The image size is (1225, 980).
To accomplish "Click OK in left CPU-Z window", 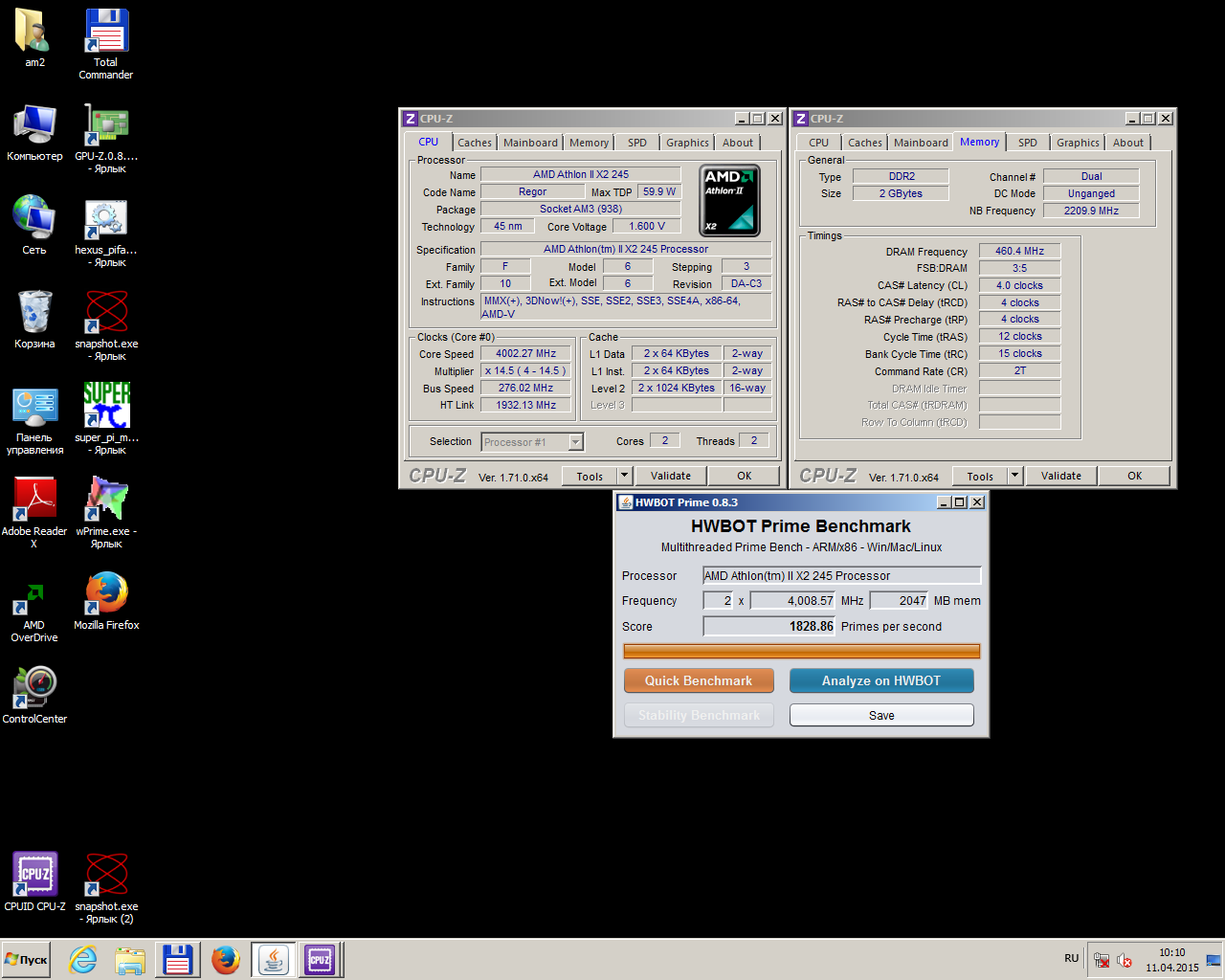I will (x=745, y=476).
